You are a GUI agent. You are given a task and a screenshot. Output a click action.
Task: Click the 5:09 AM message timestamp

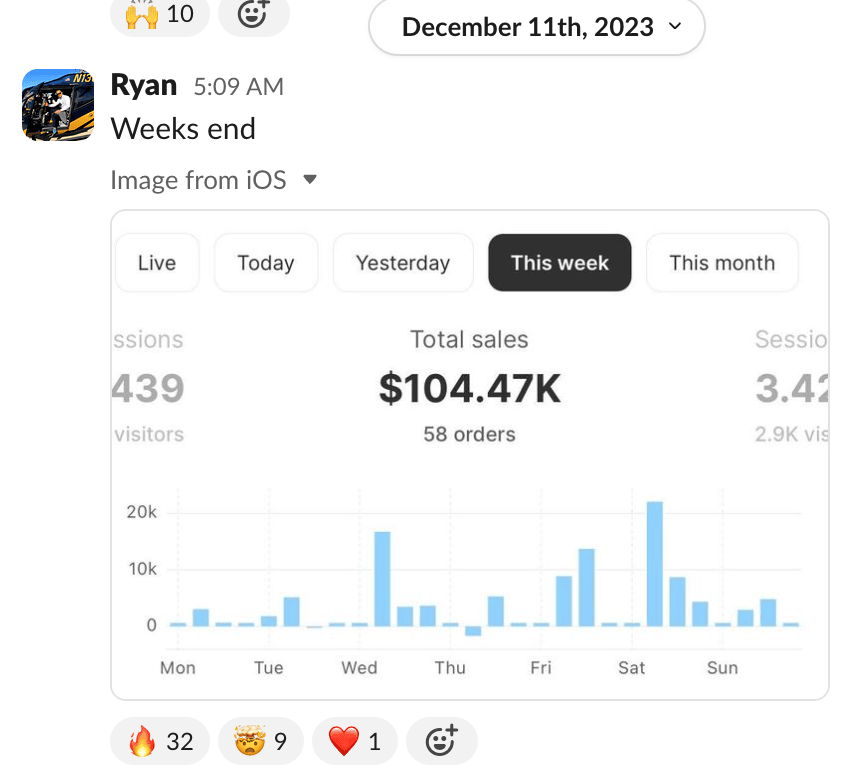[239, 87]
